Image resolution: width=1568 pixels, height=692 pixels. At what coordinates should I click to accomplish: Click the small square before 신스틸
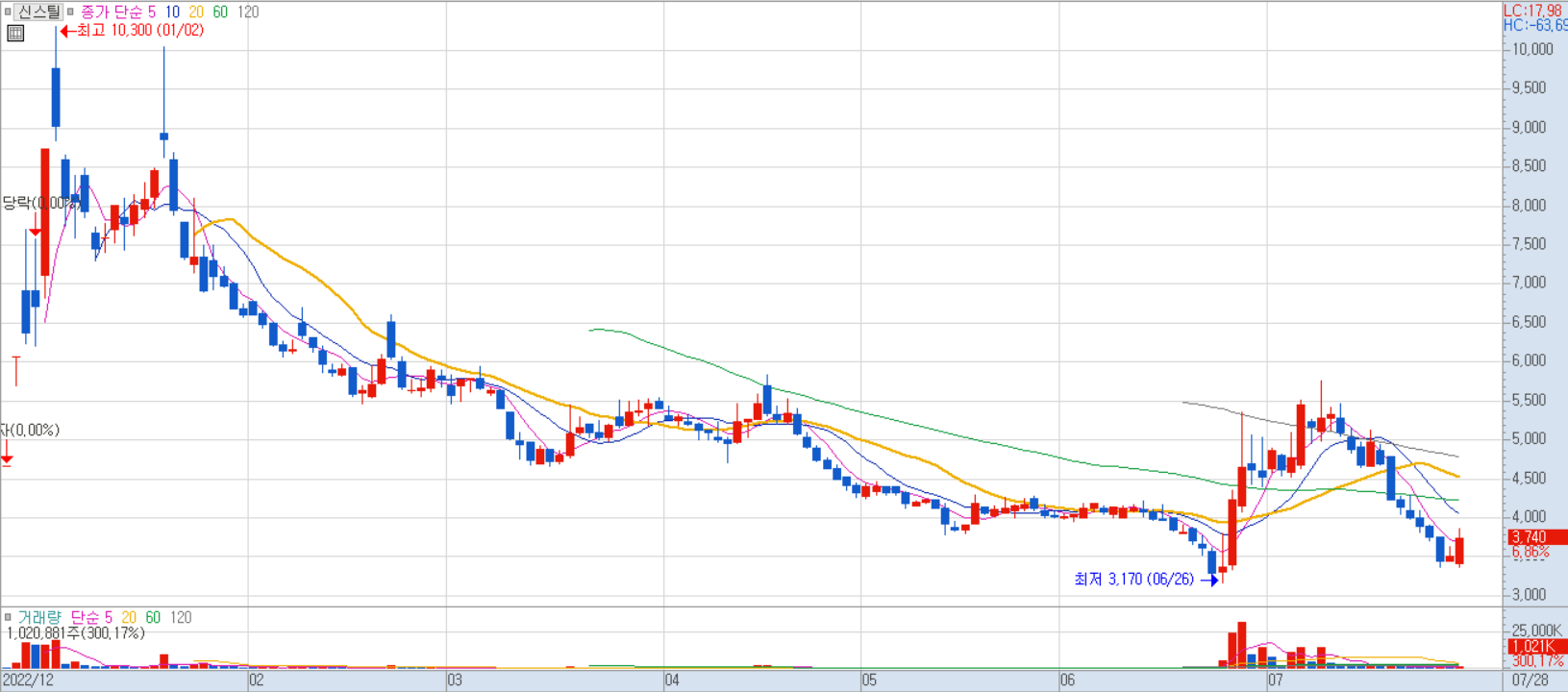[x=8, y=12]
